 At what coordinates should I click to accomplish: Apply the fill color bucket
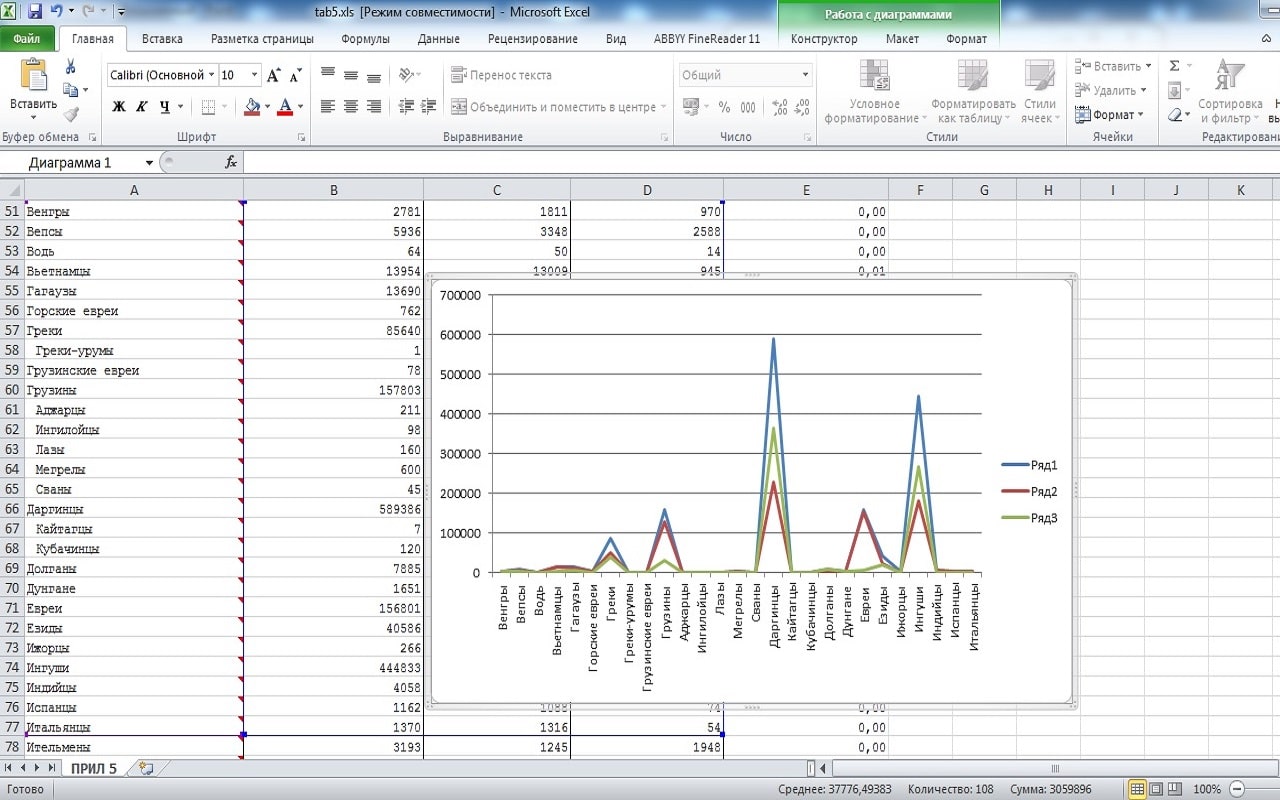[252, 107]
